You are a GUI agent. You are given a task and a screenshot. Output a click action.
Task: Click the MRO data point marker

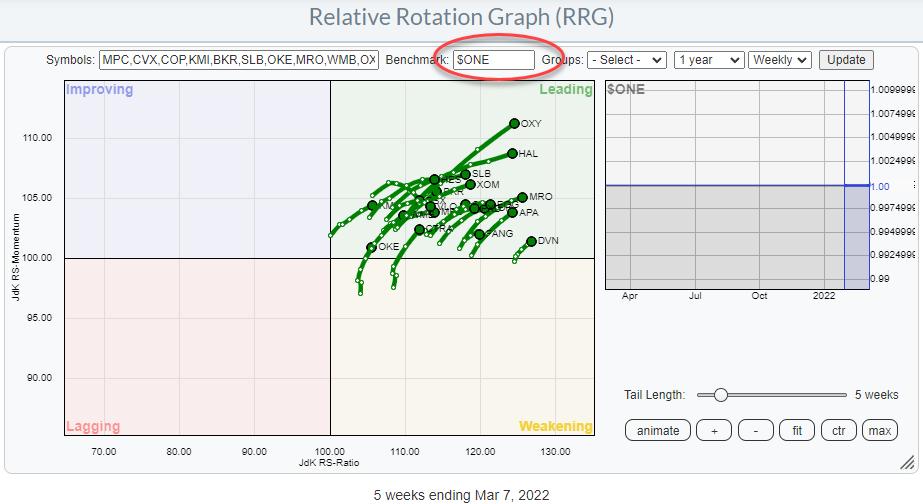click(x=522, y=198)
